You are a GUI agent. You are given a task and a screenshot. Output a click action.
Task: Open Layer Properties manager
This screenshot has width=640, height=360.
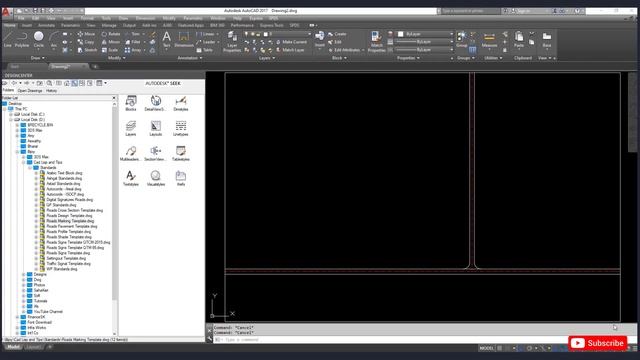[x=232, y=41]
